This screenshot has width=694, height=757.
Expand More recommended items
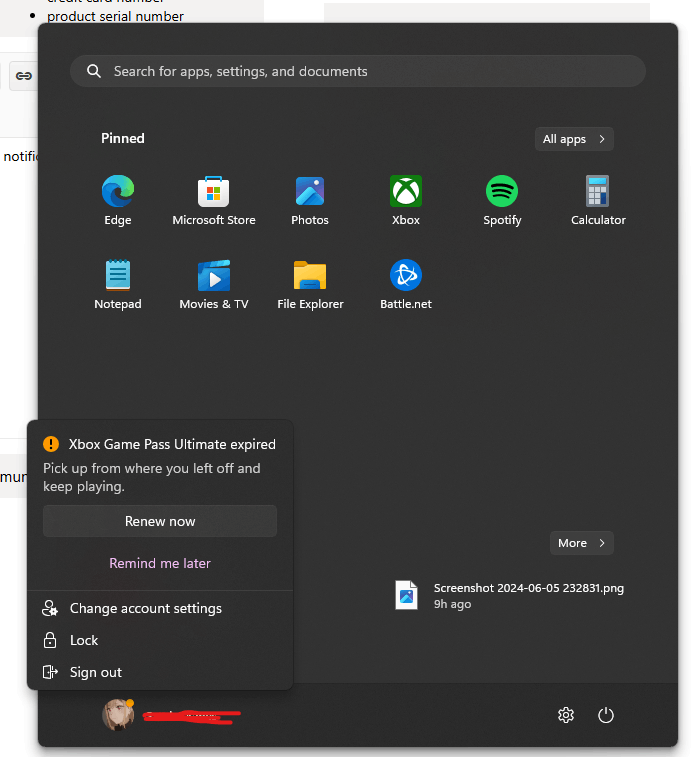(x=582, y=543)
